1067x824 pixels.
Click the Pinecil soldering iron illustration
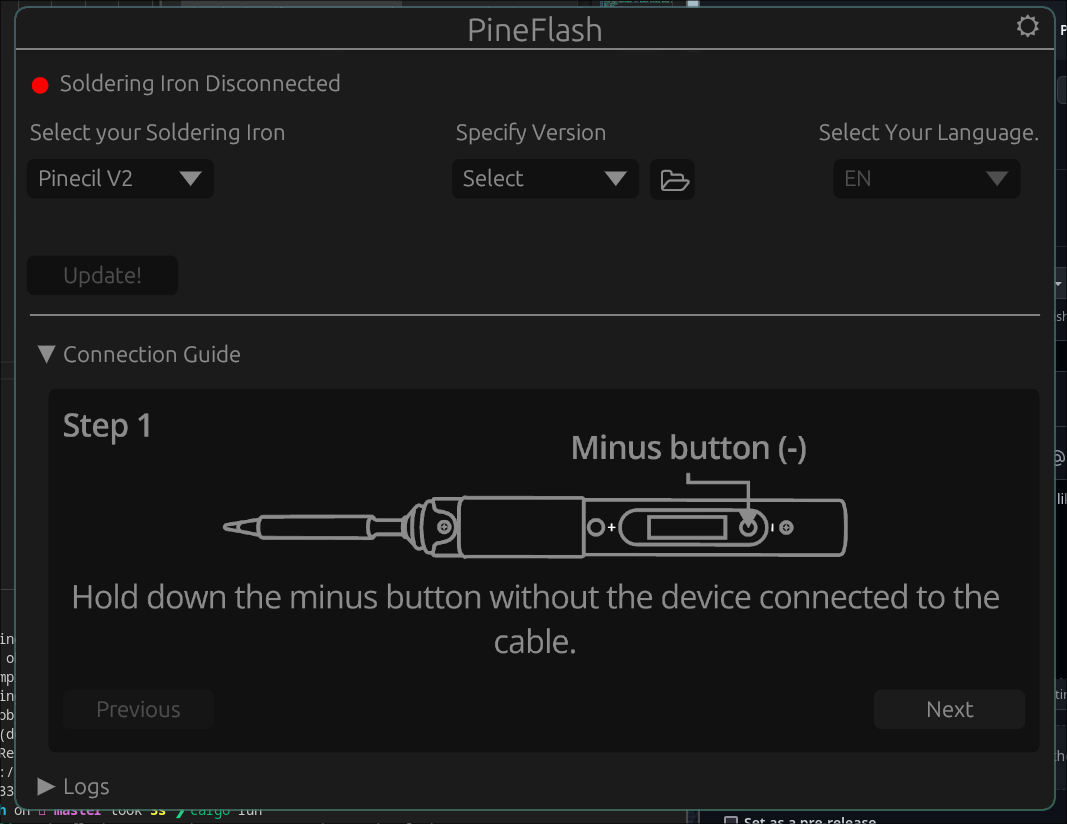click(536, 527)
